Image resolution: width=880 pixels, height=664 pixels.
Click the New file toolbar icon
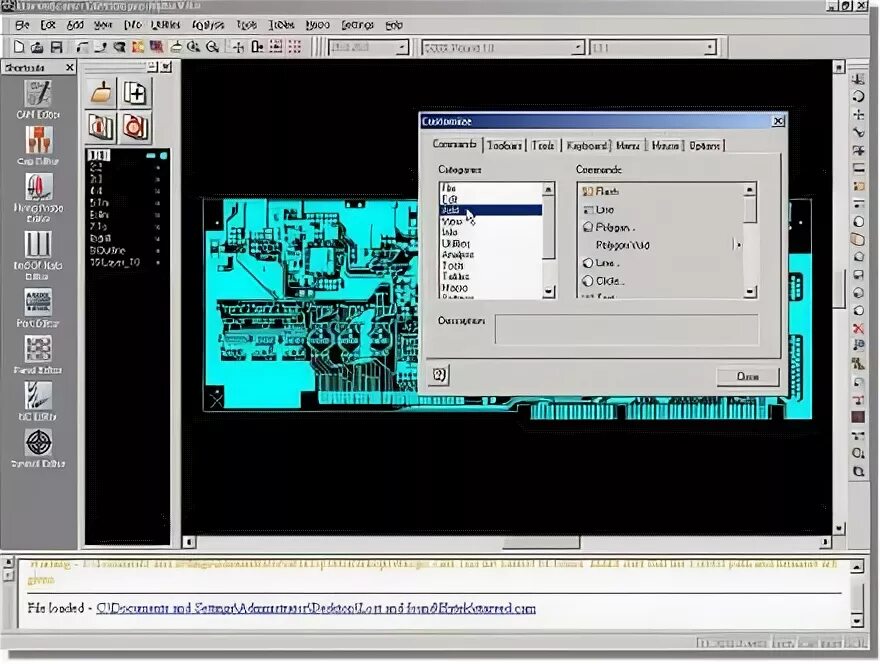click(19, 47)
